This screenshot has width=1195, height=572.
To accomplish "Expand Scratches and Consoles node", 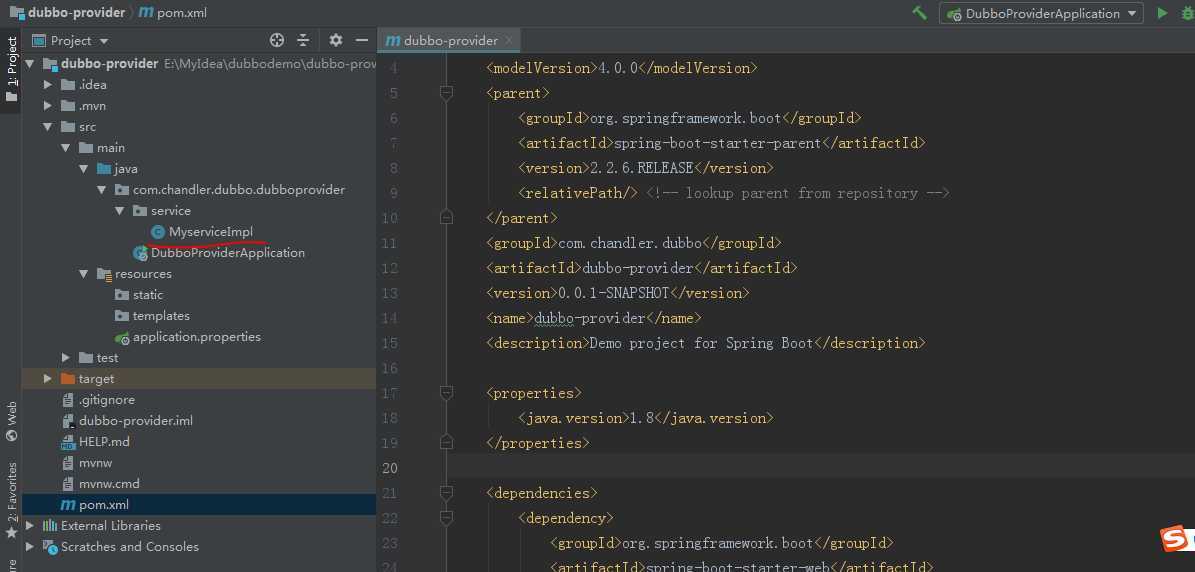I will (x=30, y=547).
